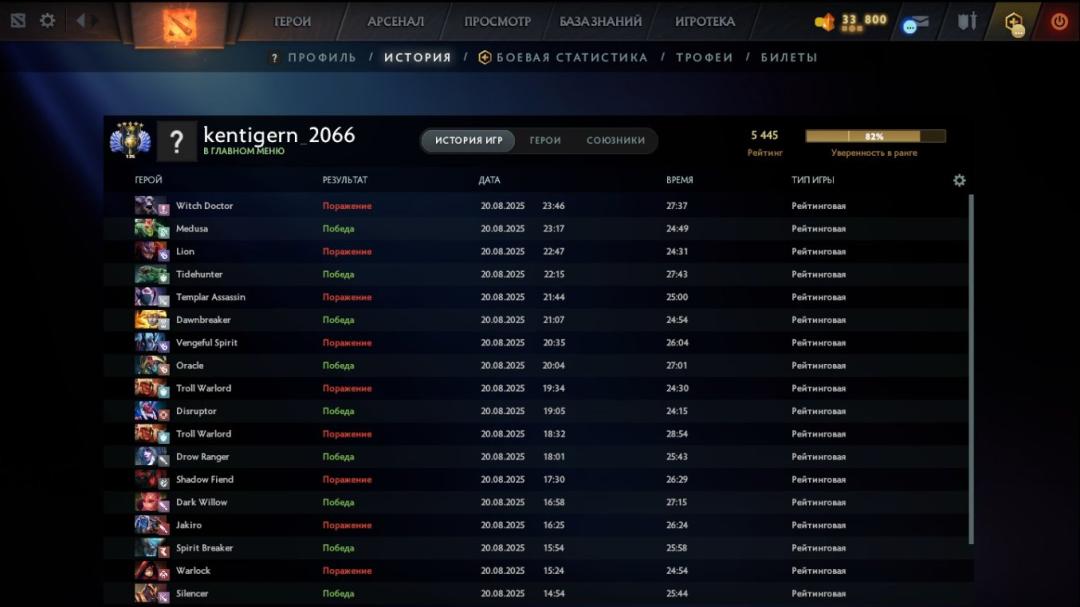The width and height of the screenshot is (1080, 607).
Task: Sort by the ВРЕМЯ column header
Action: click(x=679, y=180)
